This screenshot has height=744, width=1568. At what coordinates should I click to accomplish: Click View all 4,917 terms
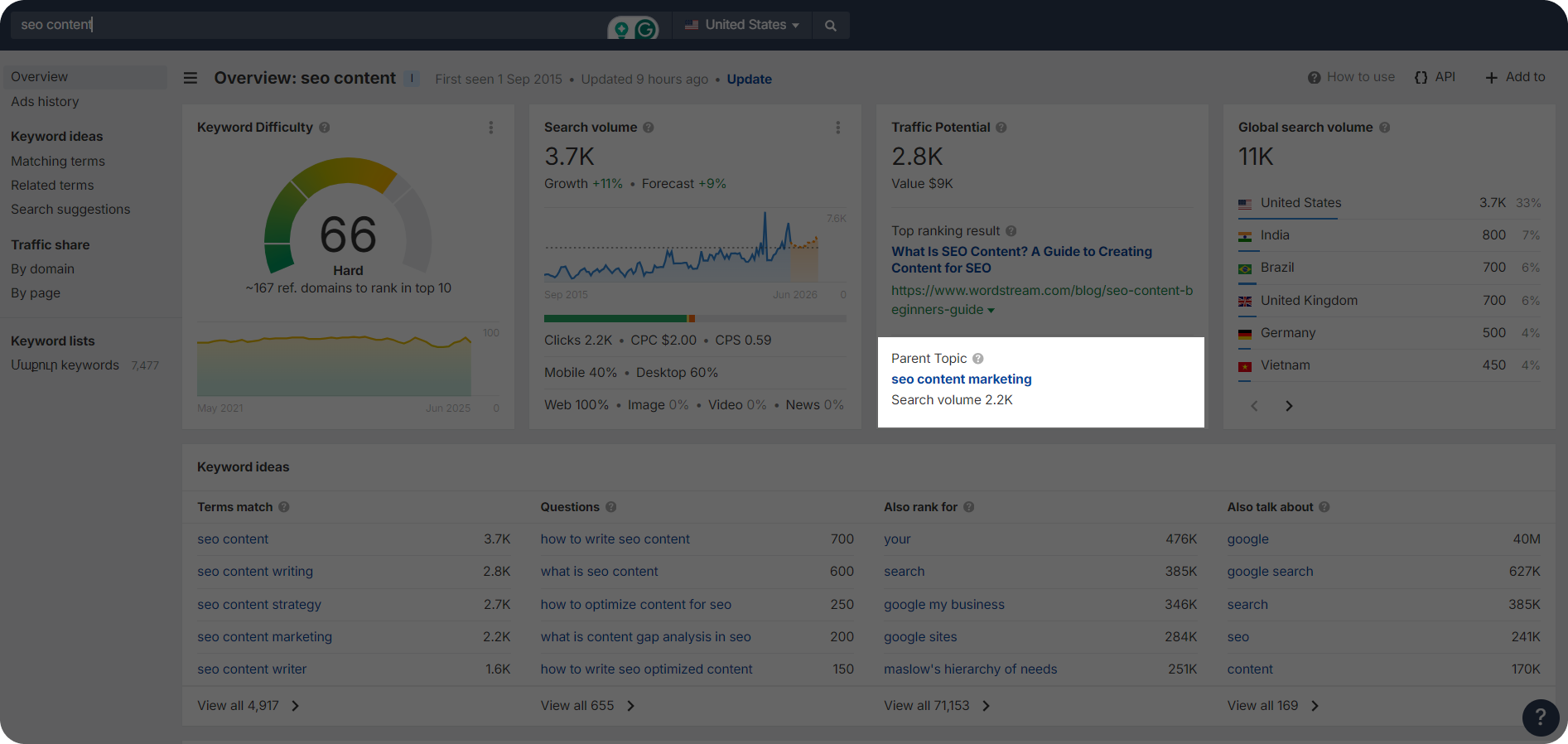(248, 706)
